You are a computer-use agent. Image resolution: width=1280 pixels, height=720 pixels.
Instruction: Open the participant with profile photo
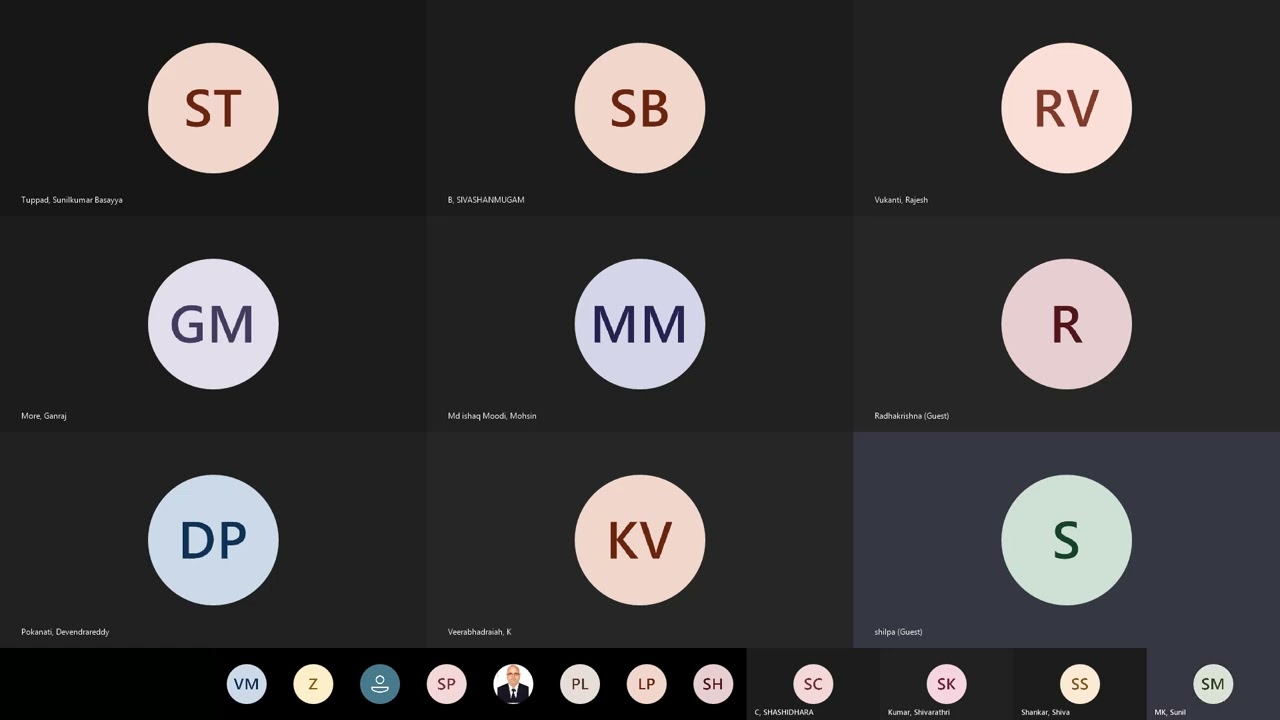[513, 684]
